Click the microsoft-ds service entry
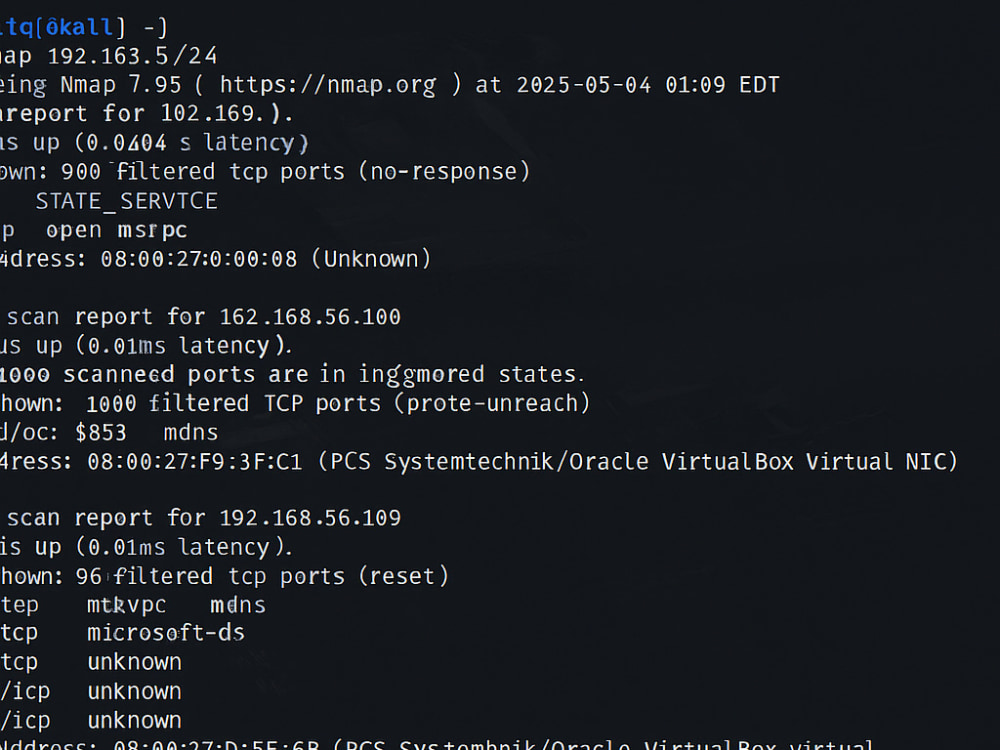1000x750 pixels. click(166, 633)
